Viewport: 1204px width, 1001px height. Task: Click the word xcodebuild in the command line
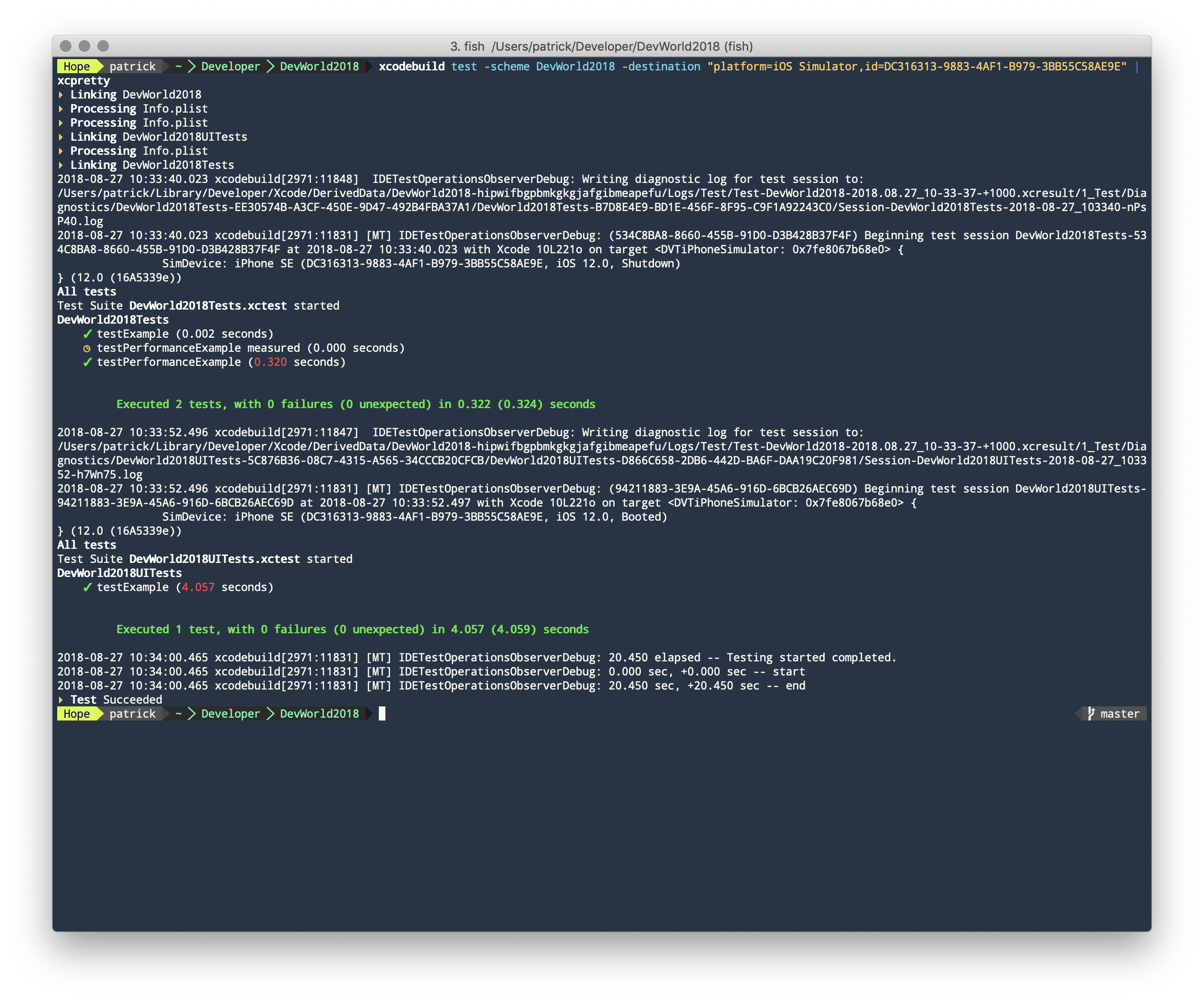(x=412, y=67)
